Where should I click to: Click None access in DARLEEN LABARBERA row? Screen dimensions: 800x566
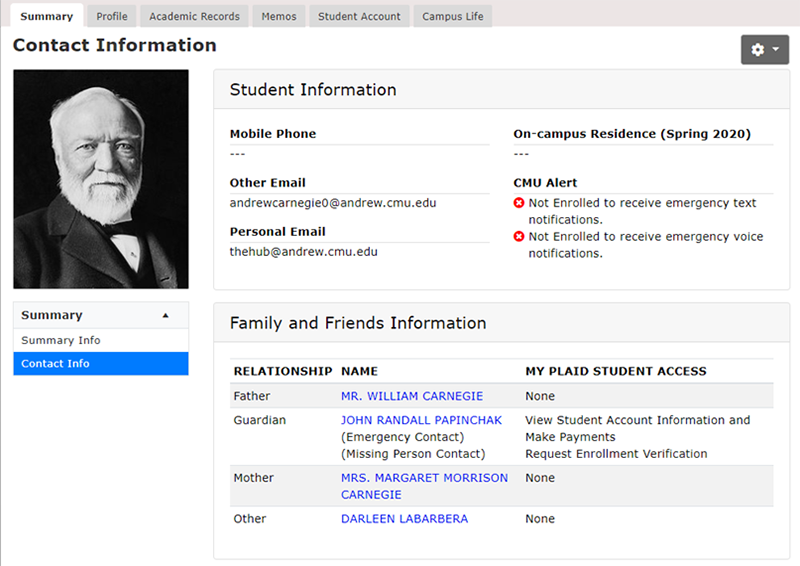(x=540, y=519)
